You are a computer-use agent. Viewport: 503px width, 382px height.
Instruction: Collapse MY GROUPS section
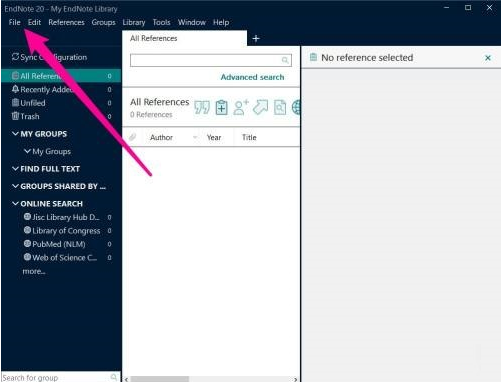coord(15,134)
